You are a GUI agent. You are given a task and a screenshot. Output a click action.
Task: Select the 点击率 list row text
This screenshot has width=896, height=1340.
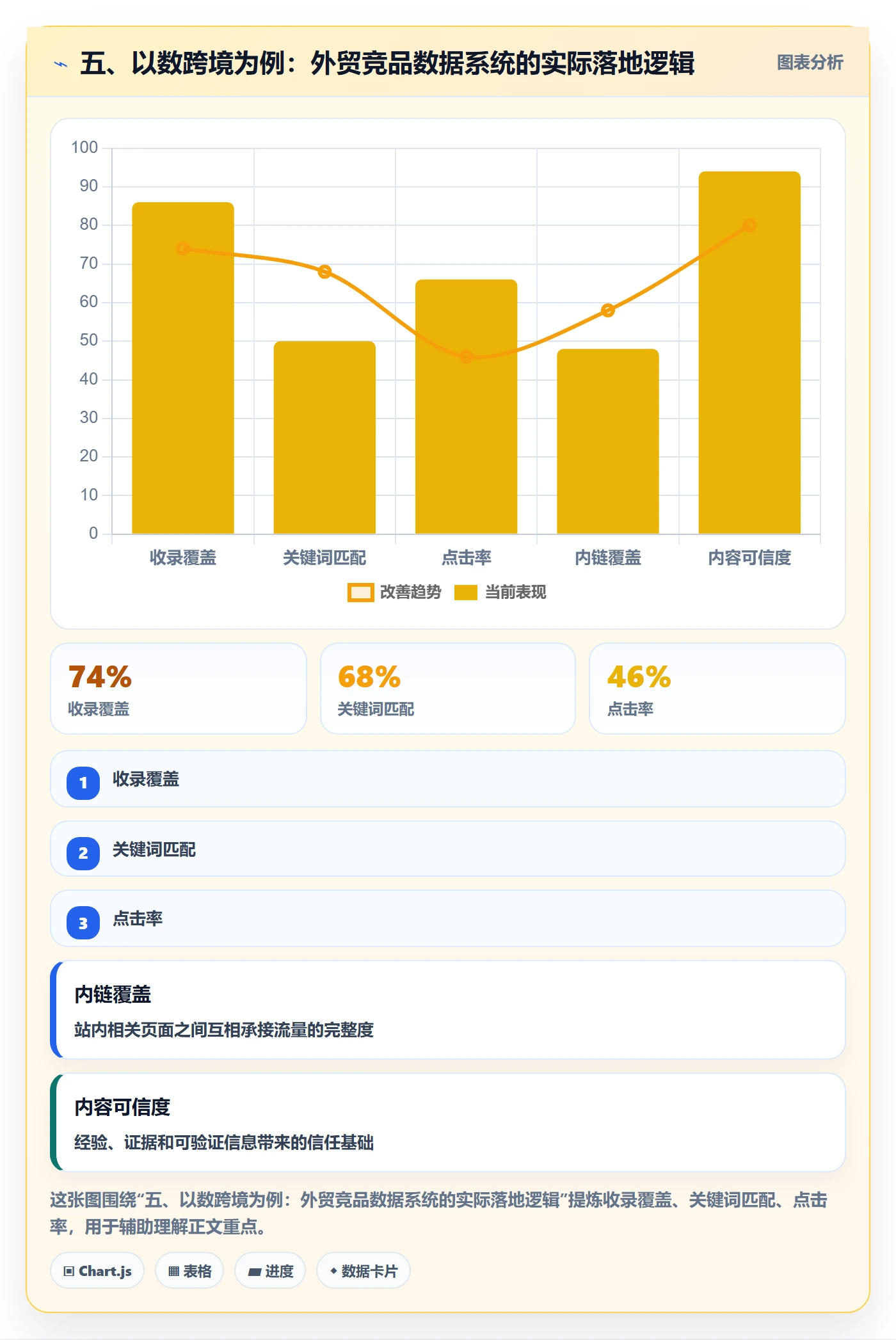pyautogui.click(x=138, y=919)
